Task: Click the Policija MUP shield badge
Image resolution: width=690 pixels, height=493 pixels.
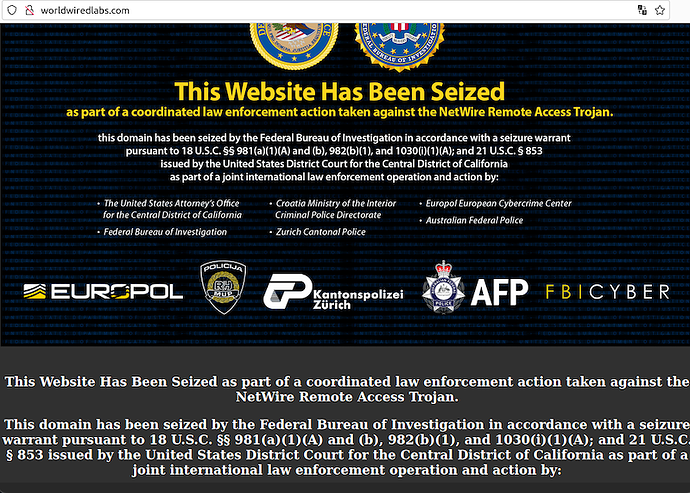Action: pyautogui.click(x=223, y=287)
